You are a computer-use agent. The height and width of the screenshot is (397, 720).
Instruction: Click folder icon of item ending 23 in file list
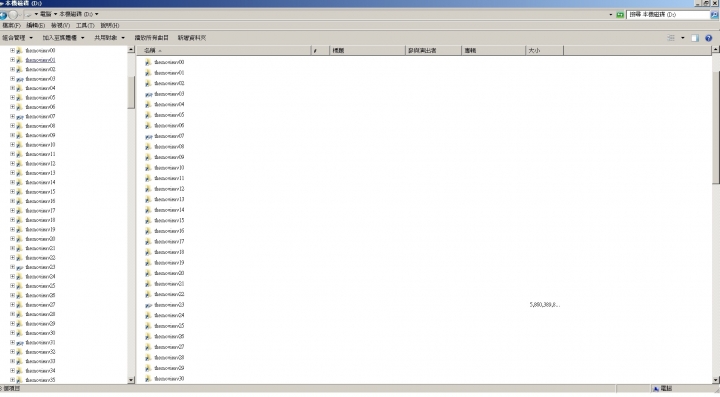[148, 305]
